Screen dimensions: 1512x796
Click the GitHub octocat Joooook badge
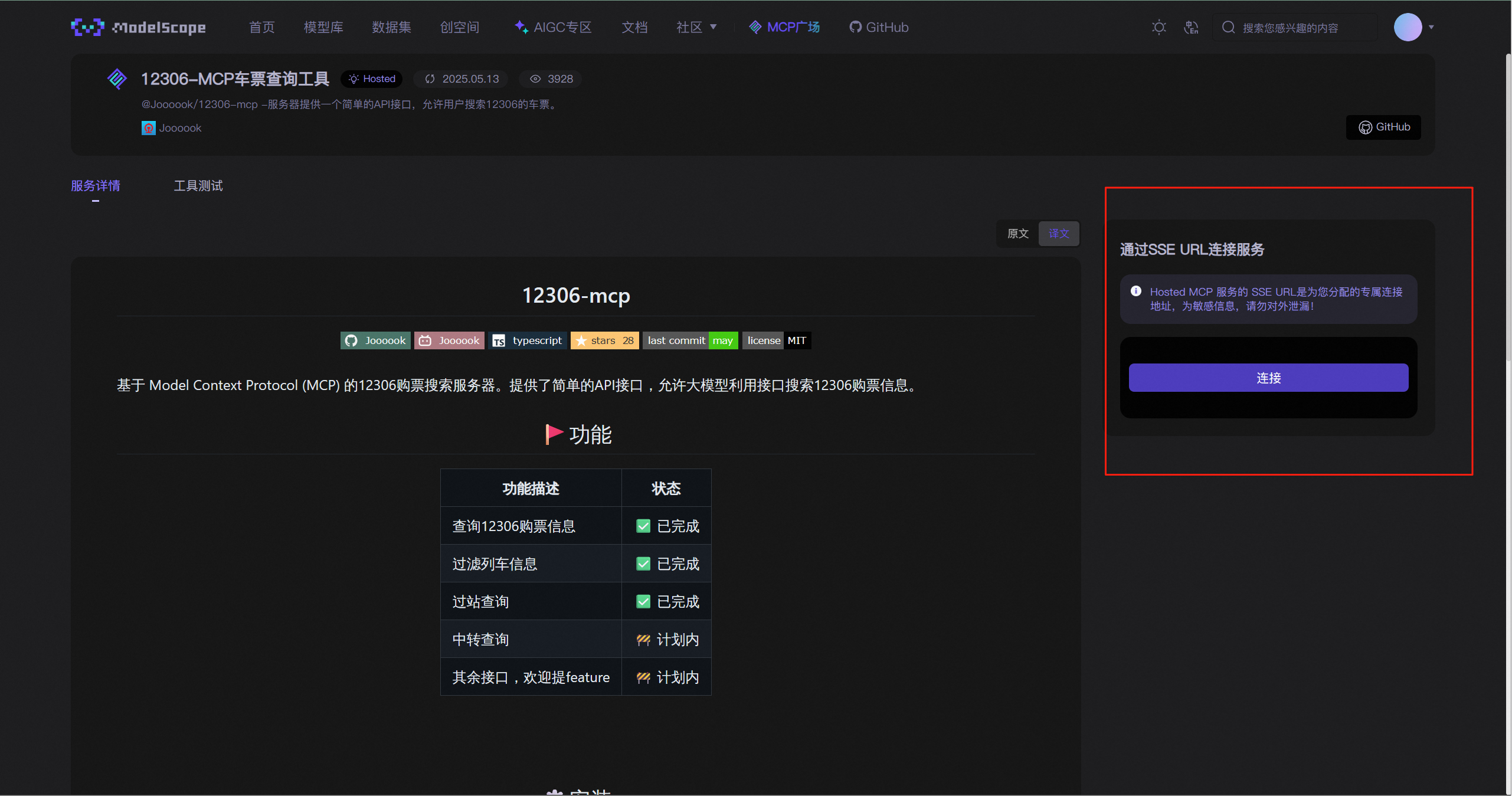point(375,340)
